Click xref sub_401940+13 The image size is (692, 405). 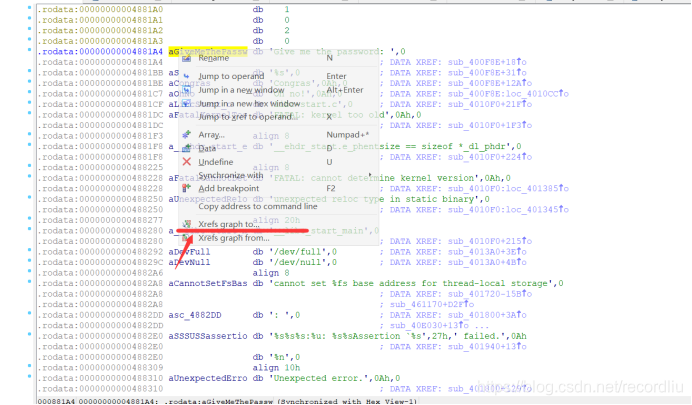(487, 347)
